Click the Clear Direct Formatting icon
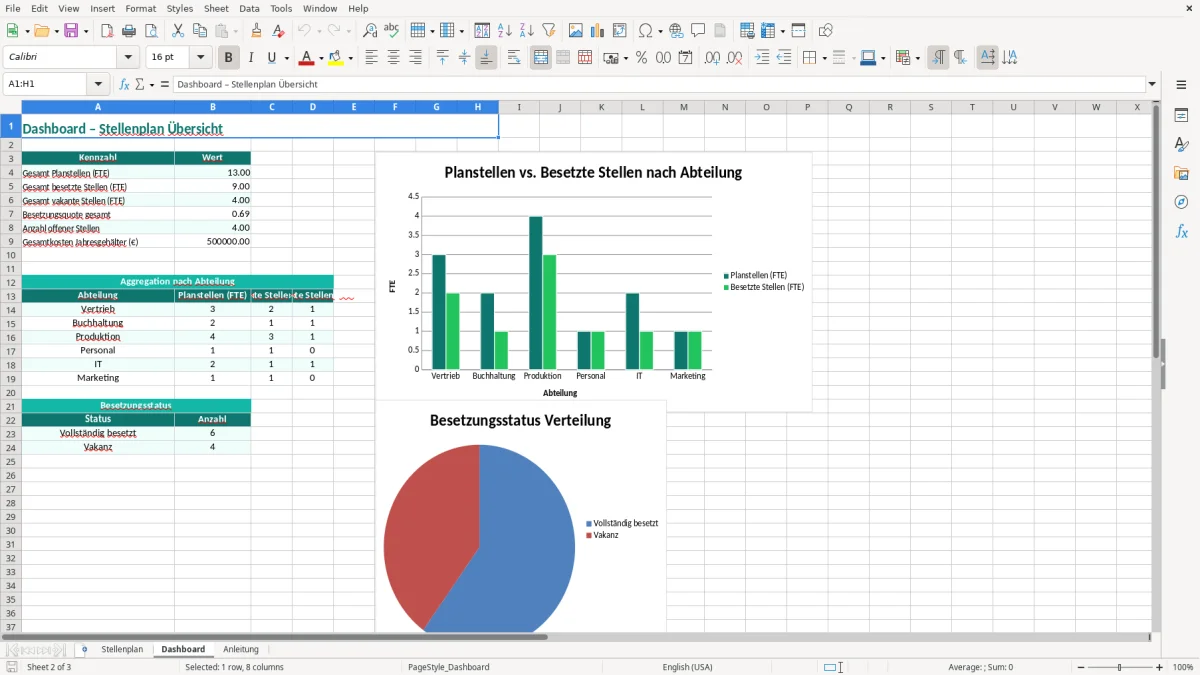The height and width of the screenshot is (675, 1200). tap(278, 31)
